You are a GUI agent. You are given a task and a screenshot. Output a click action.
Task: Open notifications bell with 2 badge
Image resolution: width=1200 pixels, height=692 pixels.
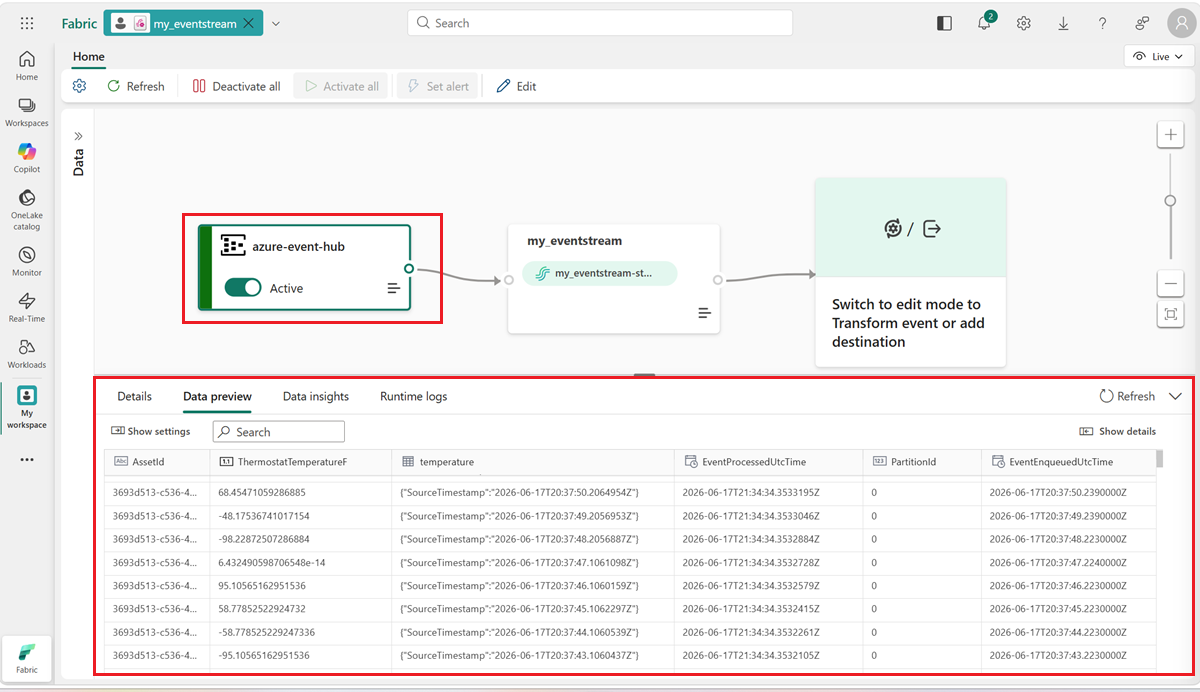984,23
